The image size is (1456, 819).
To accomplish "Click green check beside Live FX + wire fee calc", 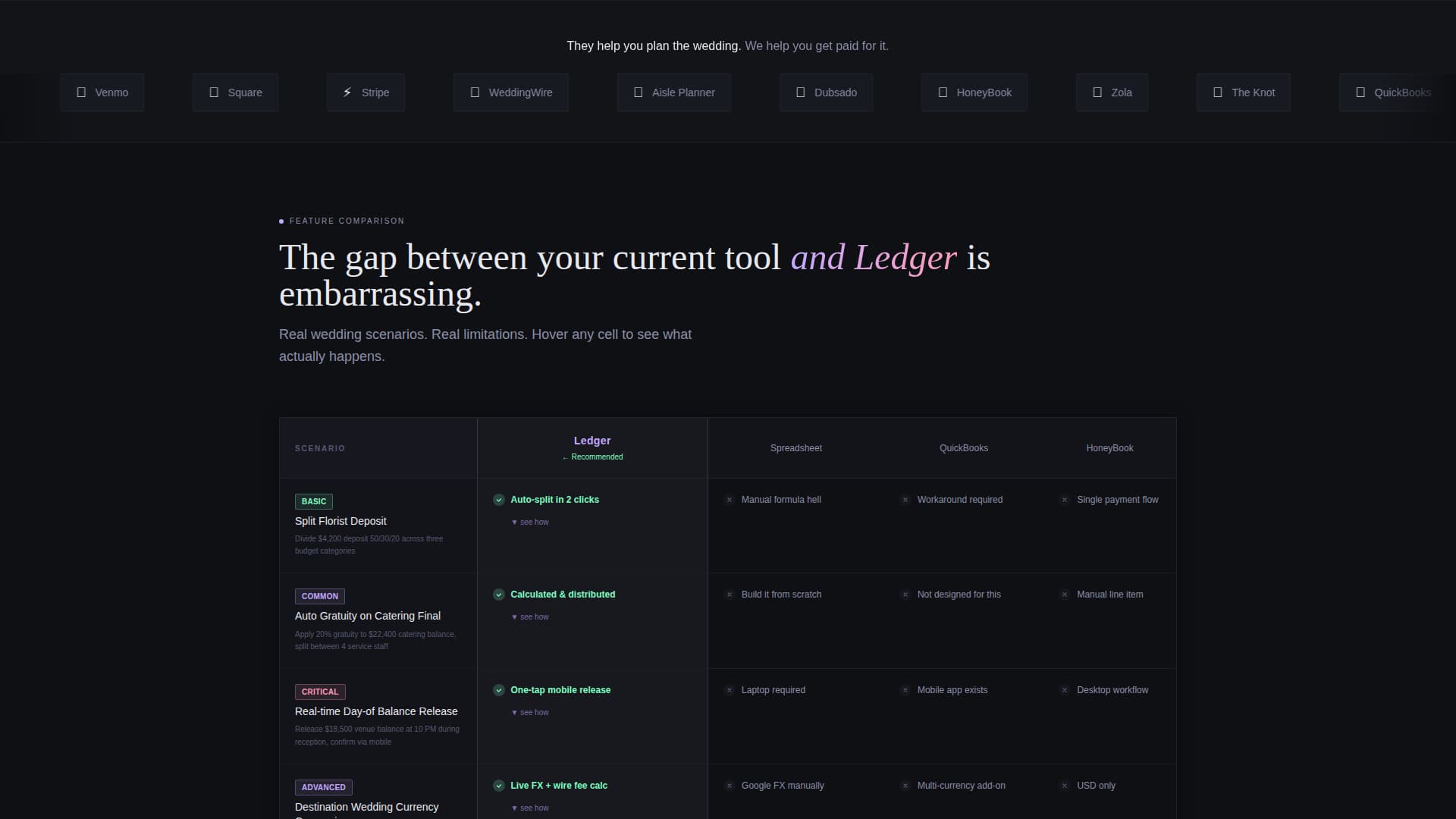I will (499, 786).
